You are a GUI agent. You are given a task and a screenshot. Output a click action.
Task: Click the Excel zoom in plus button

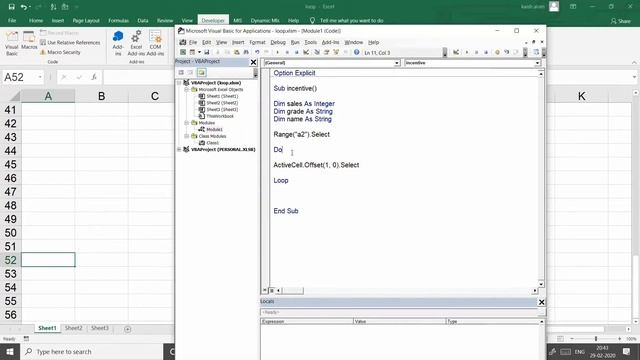tap(620, 339)
